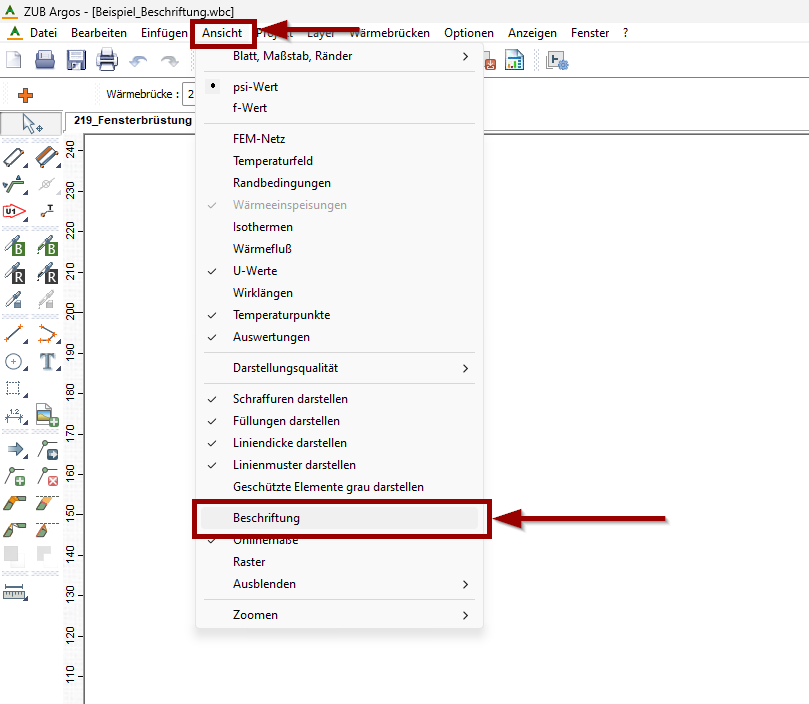Select the f-Wert radio option
Screen dimensions: 809x704
click(249, 108)
